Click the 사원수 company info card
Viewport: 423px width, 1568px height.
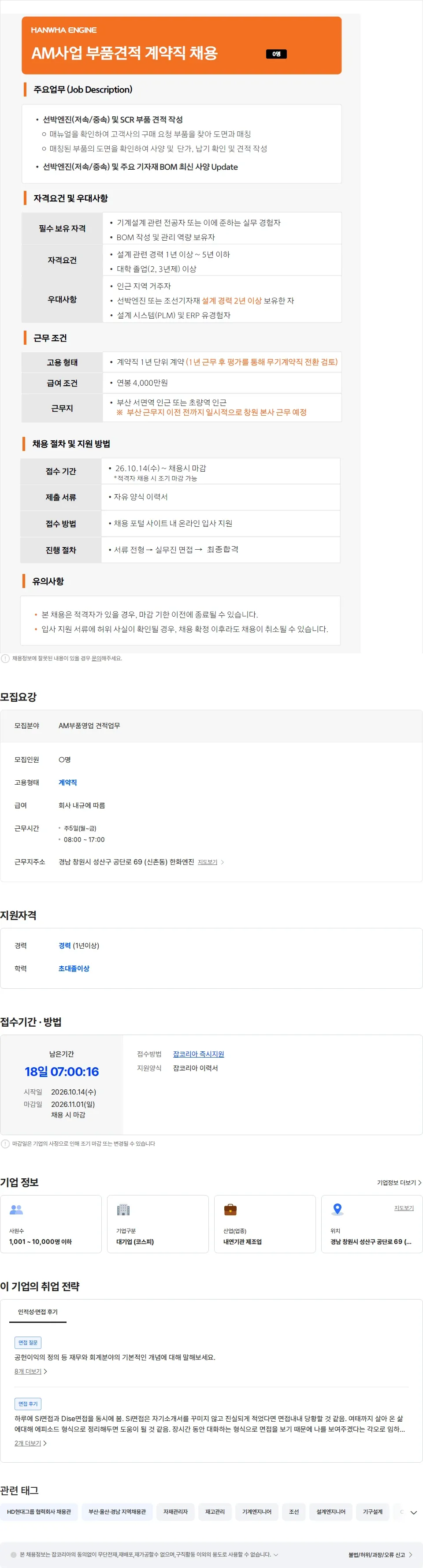tap(51, 1224)
